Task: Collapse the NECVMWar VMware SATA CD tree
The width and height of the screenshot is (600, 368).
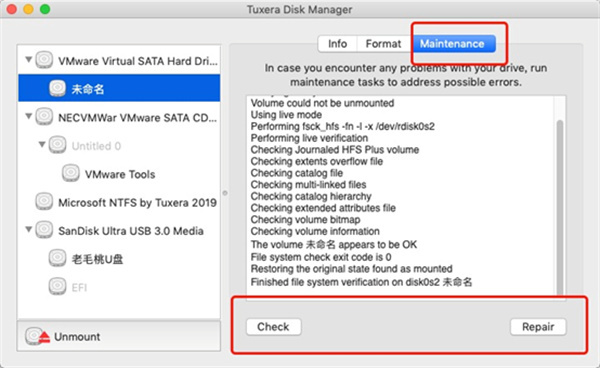Action: point(28,116)
